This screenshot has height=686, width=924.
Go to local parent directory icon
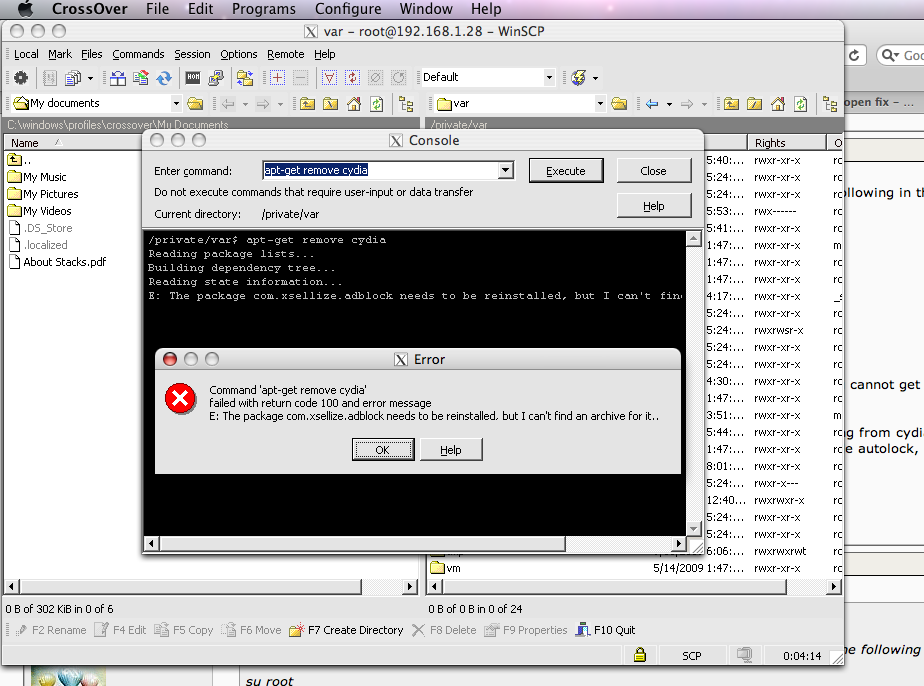[307, 104]
